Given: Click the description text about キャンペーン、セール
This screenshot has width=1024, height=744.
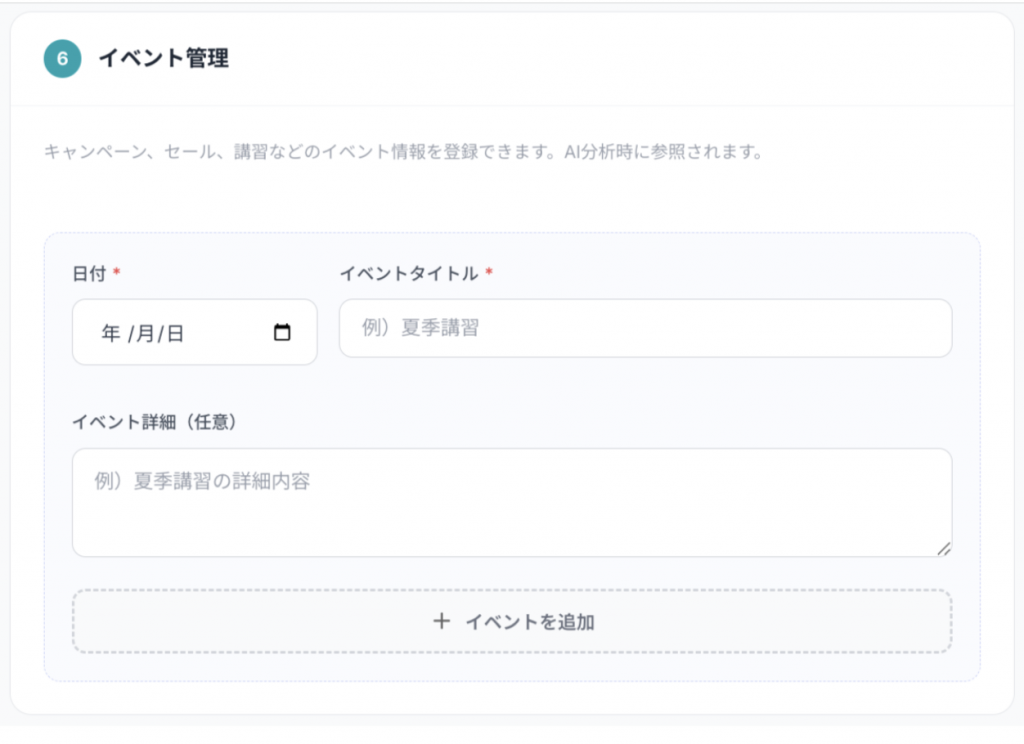Looking at the screenshot, I should click(403, 153).
